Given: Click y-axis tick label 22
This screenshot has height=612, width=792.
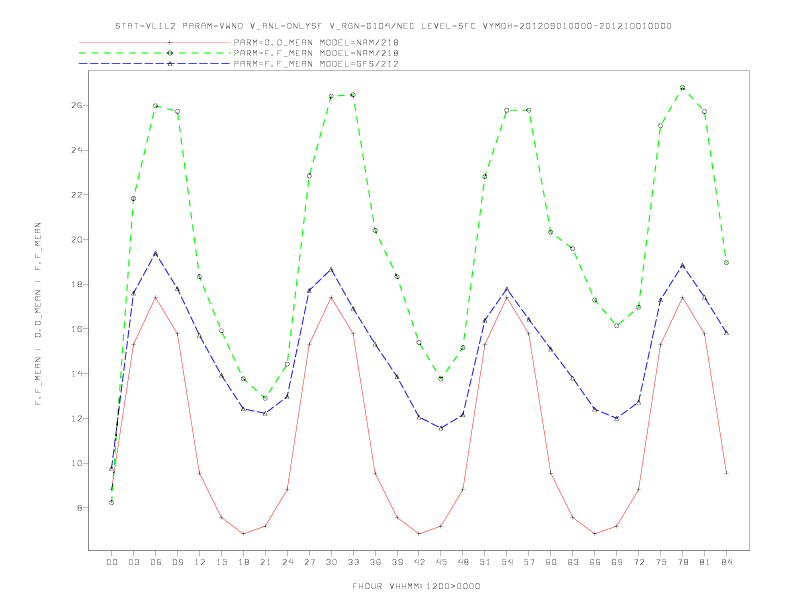Looking at the screenshot, I should click(76, 195).
